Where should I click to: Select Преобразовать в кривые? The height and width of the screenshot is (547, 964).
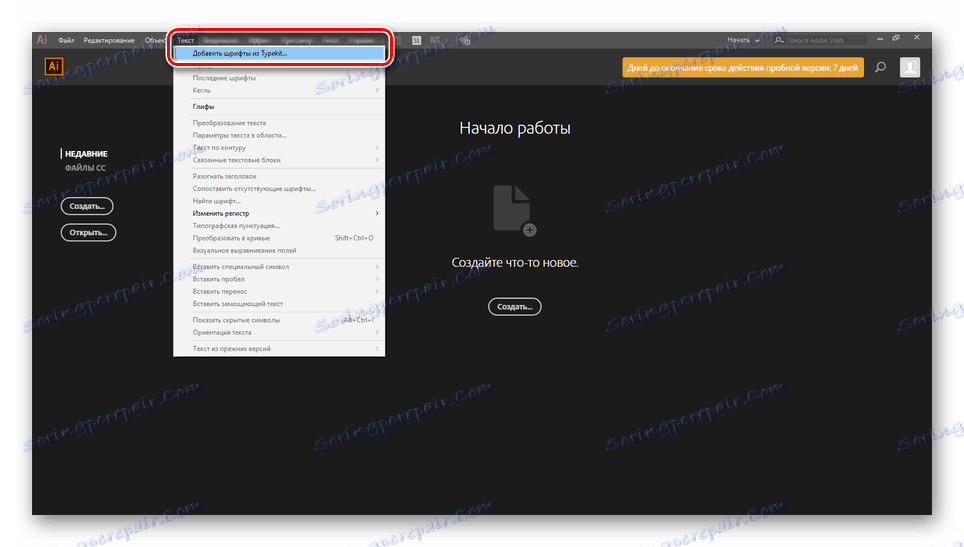279,238
